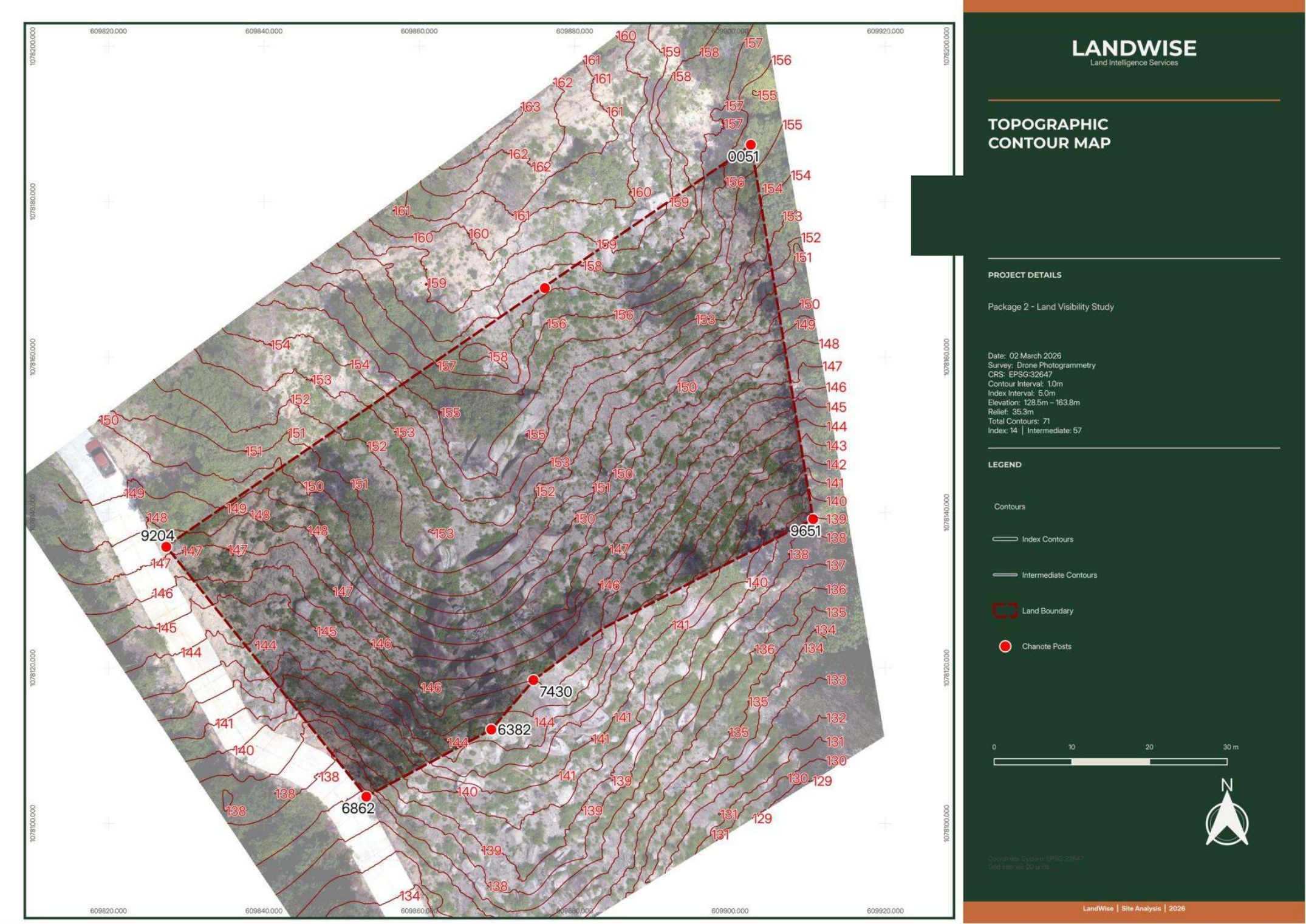The image size is (1306, 924).
Task: Click the PROJECT DETAILS section header
Action: pyautogui.click(x=1025, y=275)
